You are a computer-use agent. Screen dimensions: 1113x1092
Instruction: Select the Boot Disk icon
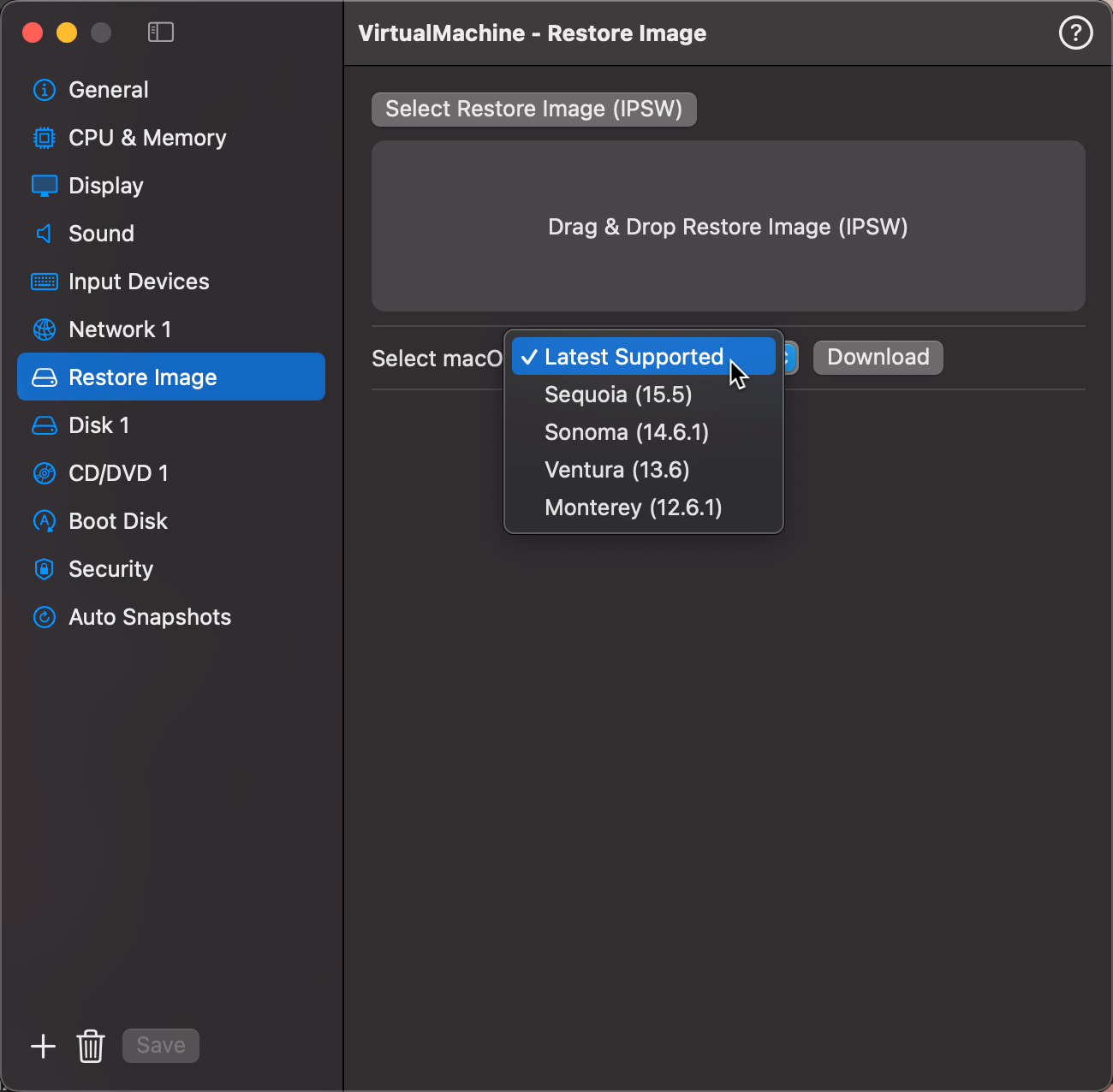(44, 520)
